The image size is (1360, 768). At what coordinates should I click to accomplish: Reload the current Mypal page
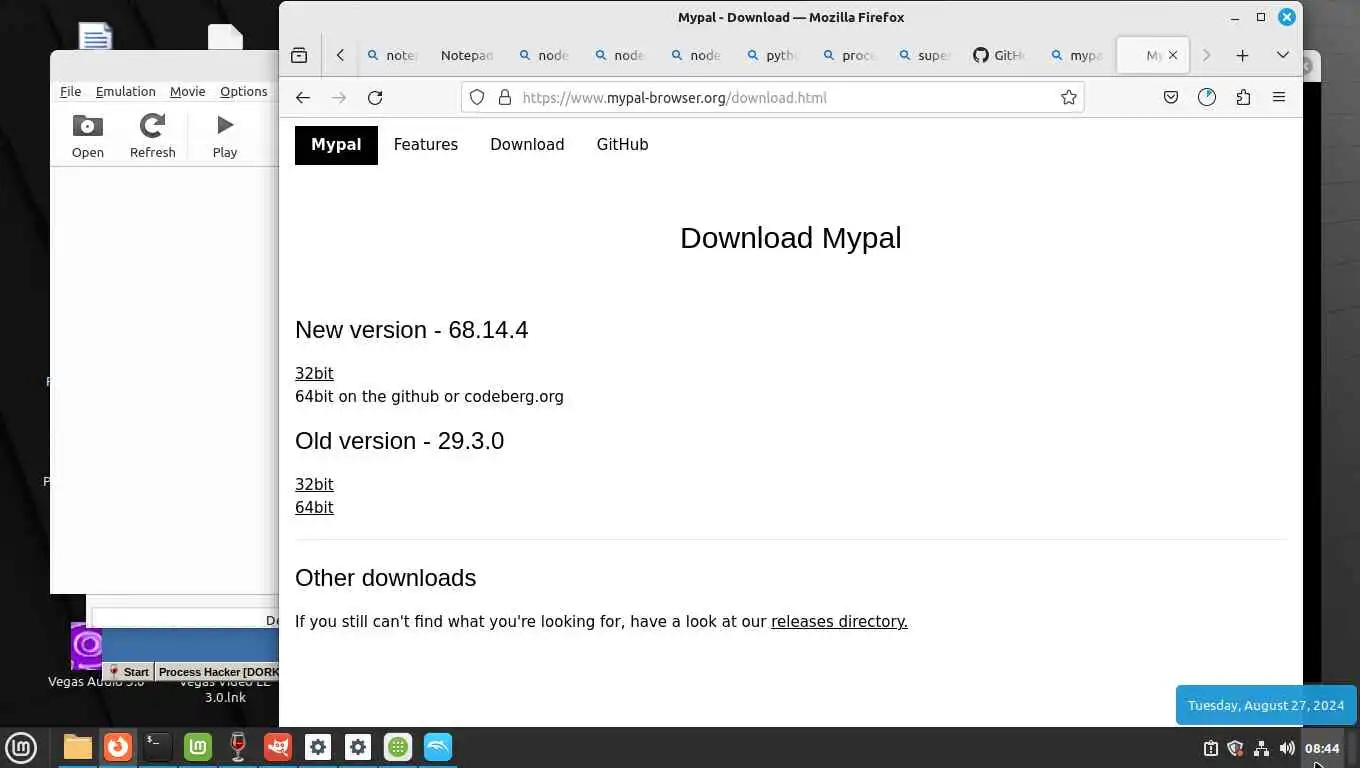[375, 97]
